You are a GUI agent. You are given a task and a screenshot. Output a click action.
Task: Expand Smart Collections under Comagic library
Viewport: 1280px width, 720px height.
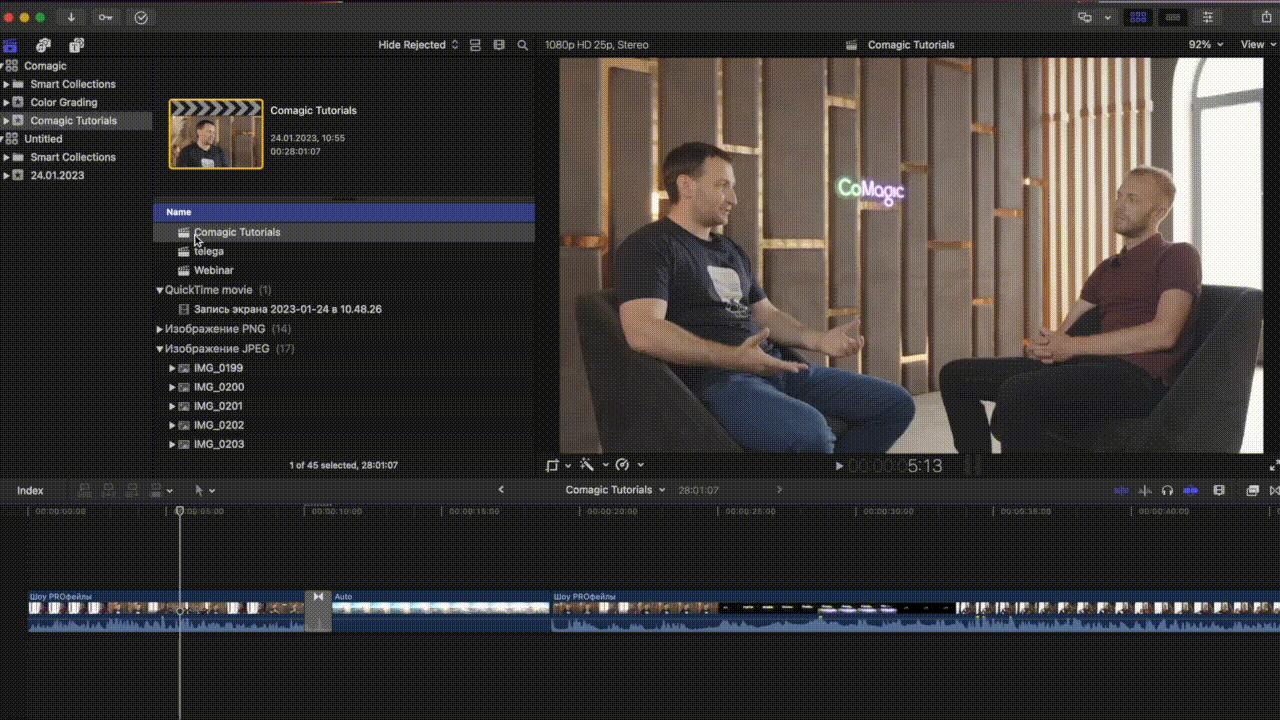click(x=6, y=84)
